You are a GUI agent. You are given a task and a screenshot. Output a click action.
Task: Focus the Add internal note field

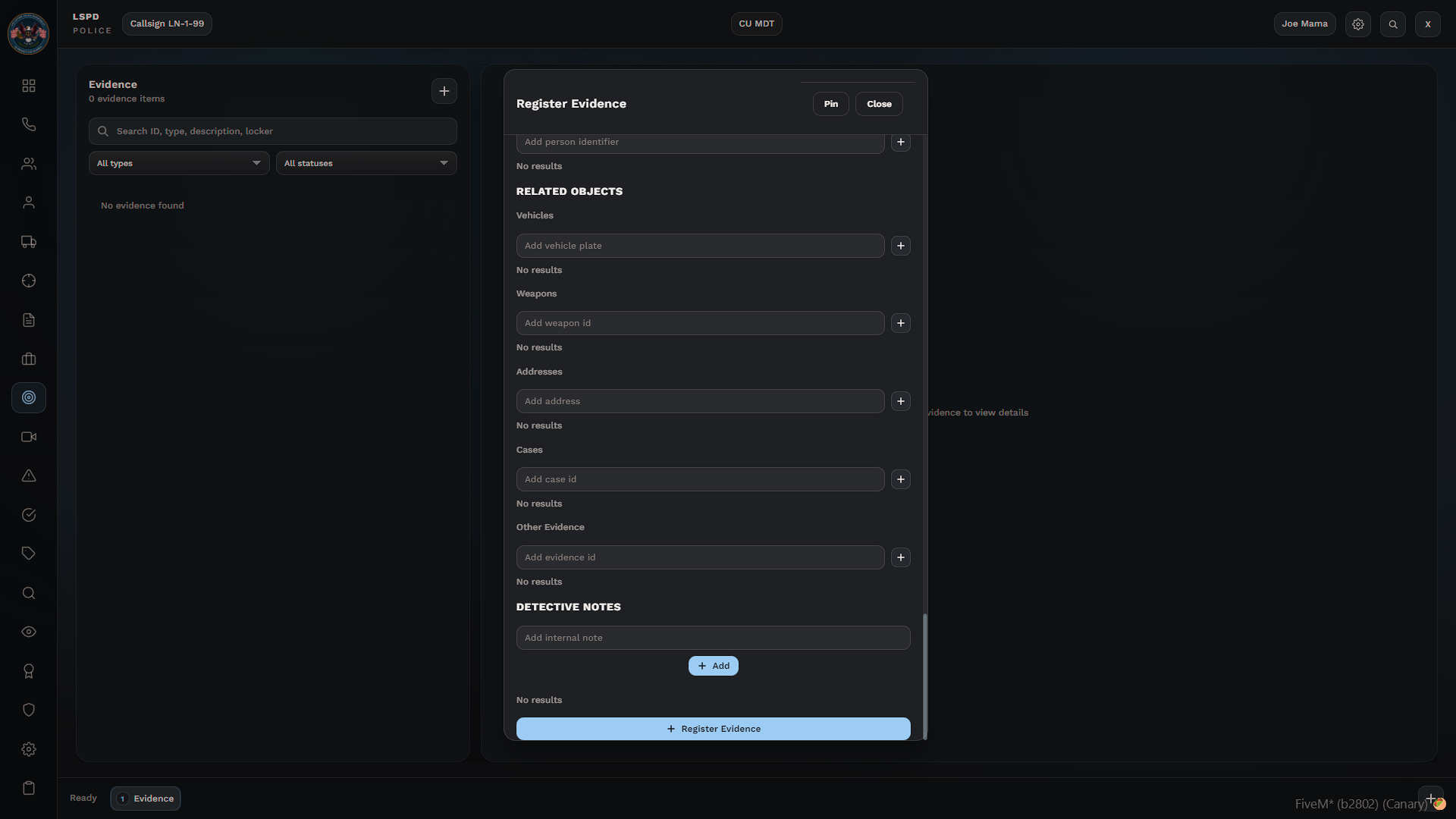point(713,638)
